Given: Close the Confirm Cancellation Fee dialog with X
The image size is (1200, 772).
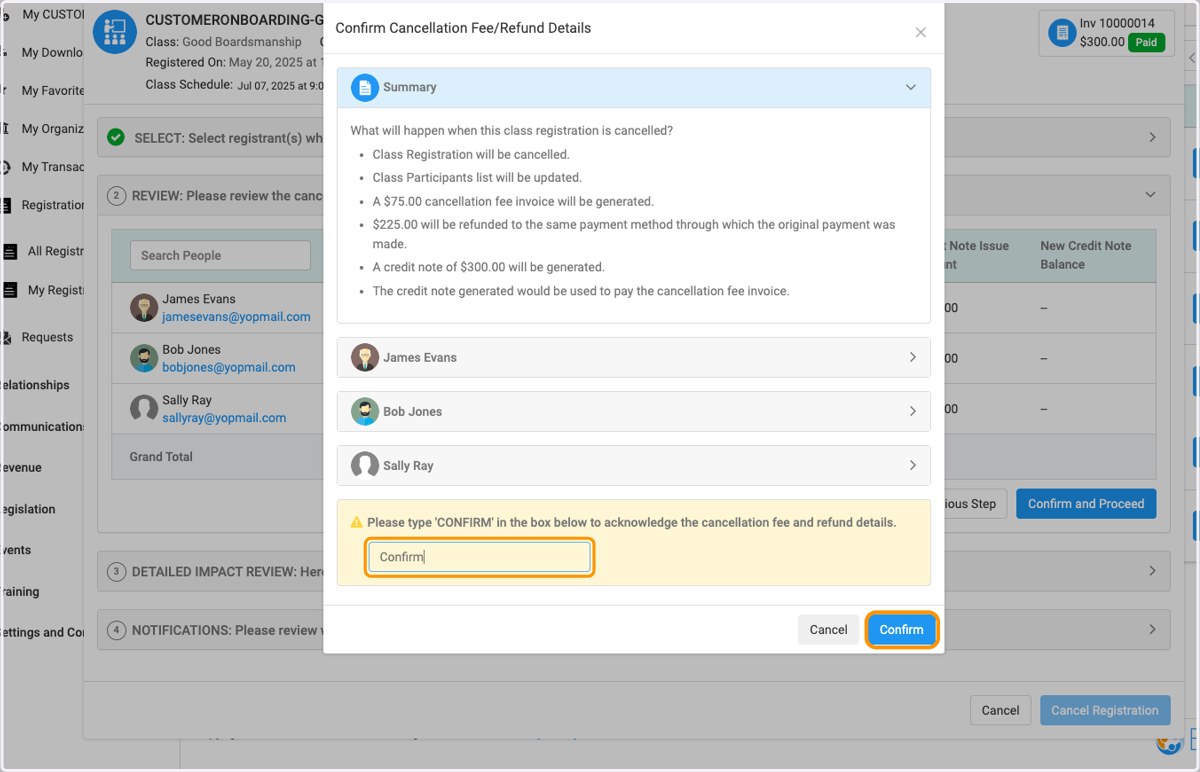Looking at the screenshot, I should 921,33.
